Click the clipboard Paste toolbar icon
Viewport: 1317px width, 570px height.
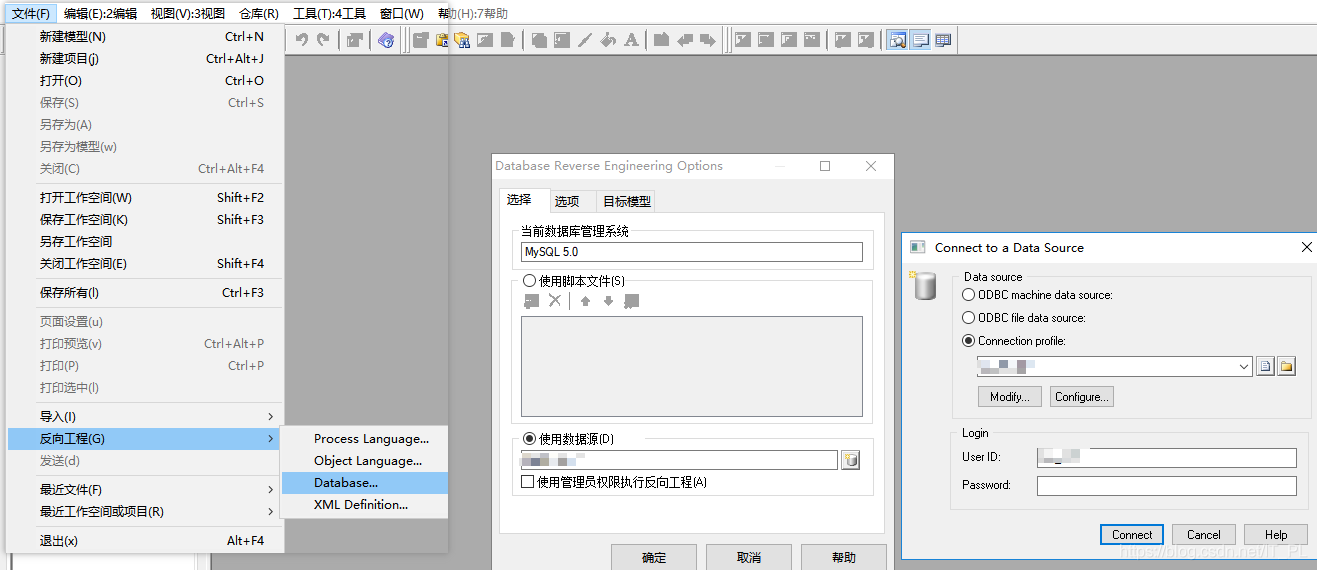[x=441, y=40]
